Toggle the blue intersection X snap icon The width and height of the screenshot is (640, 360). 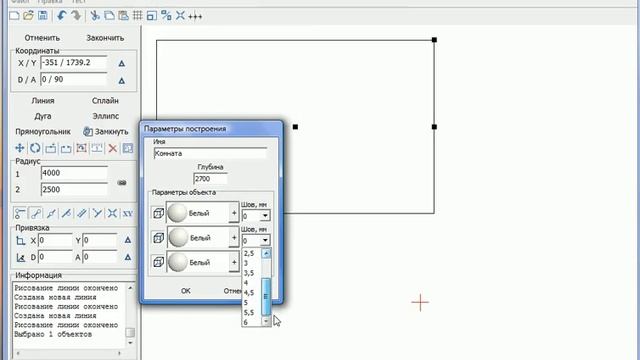pos(112,213)
